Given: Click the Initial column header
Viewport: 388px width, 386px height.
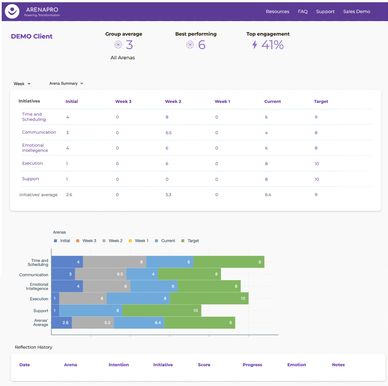Looking at the screenshot, I should coord(72,101).
